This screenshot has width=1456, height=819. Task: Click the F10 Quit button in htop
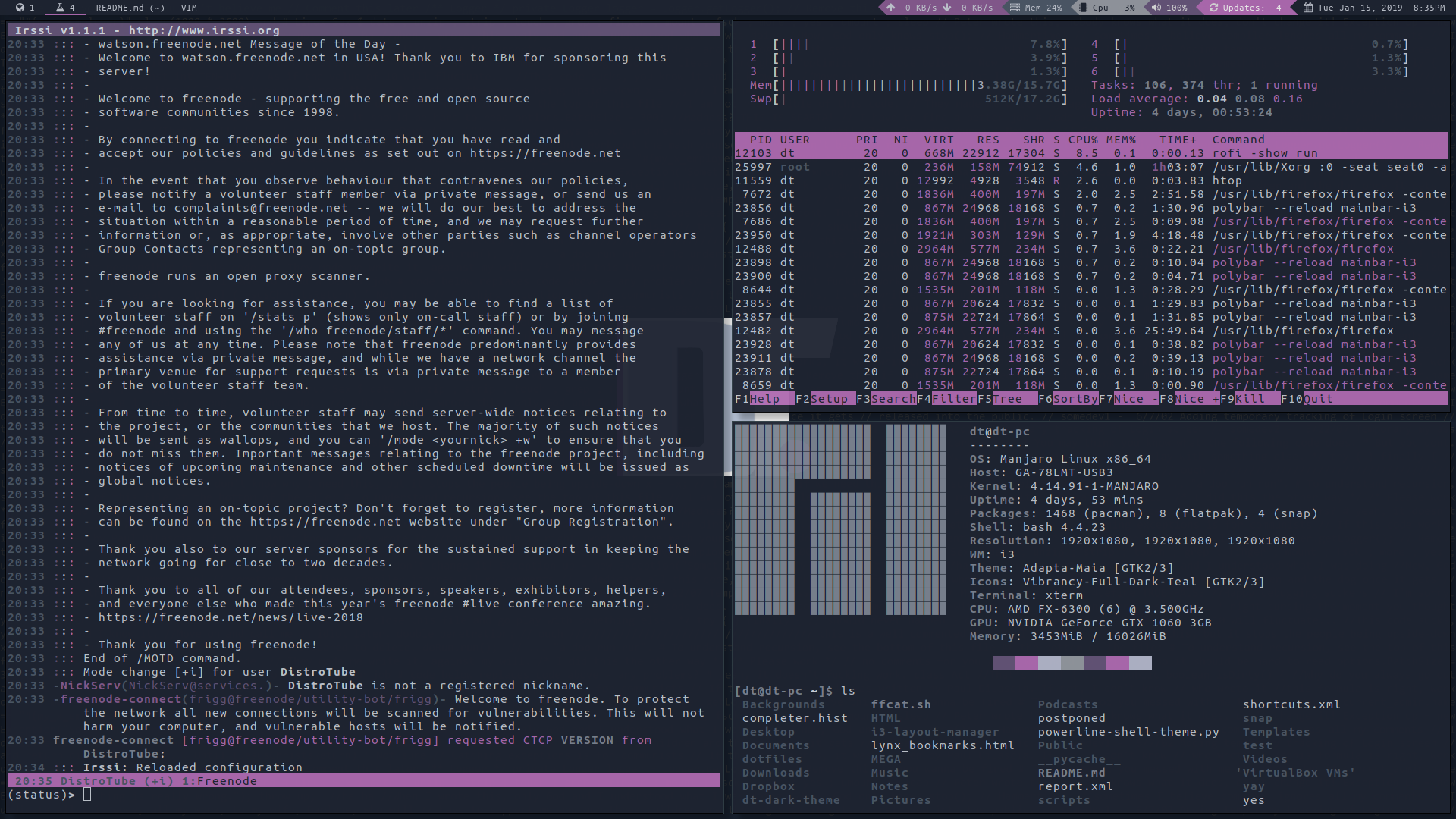pyautogui.click(x=1317, y=399)
